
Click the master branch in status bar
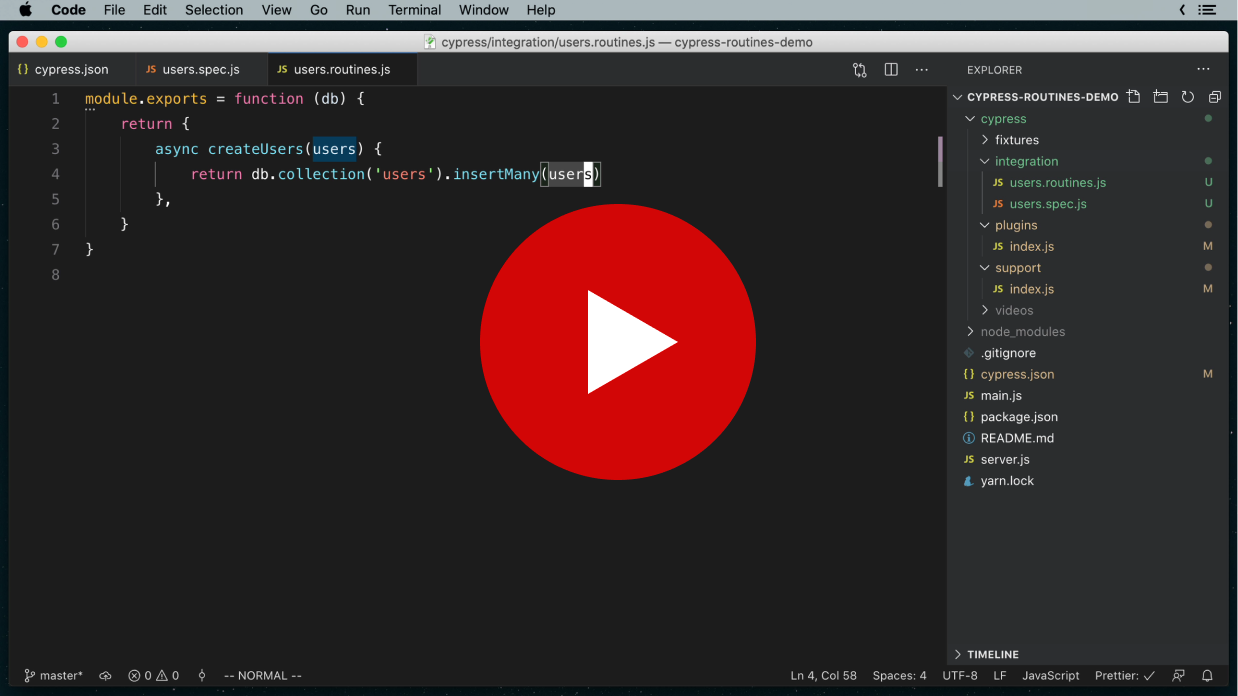pyautogui.click(x=54, y=676)
